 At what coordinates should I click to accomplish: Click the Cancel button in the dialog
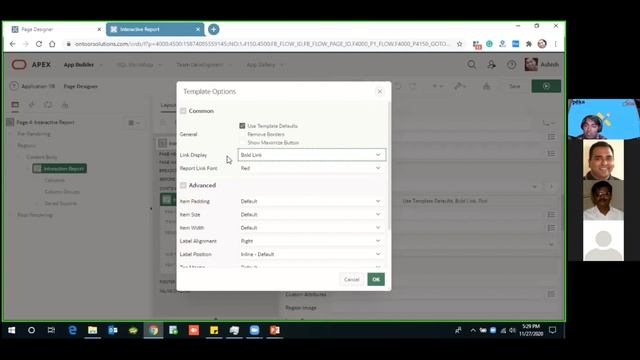click(x=351, y=280)
